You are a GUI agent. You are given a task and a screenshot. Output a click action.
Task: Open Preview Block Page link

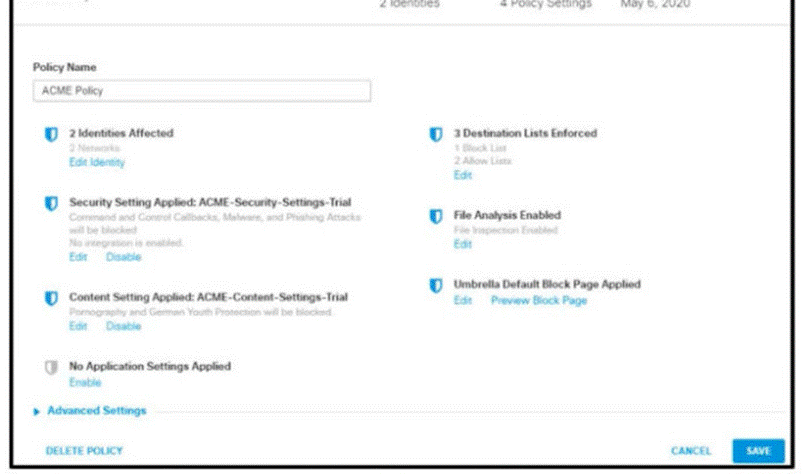(x=539, y=301)
